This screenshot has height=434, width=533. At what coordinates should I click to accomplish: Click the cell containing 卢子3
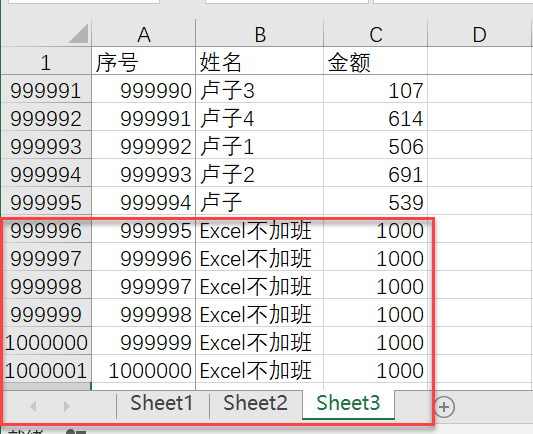click(260, 91)
